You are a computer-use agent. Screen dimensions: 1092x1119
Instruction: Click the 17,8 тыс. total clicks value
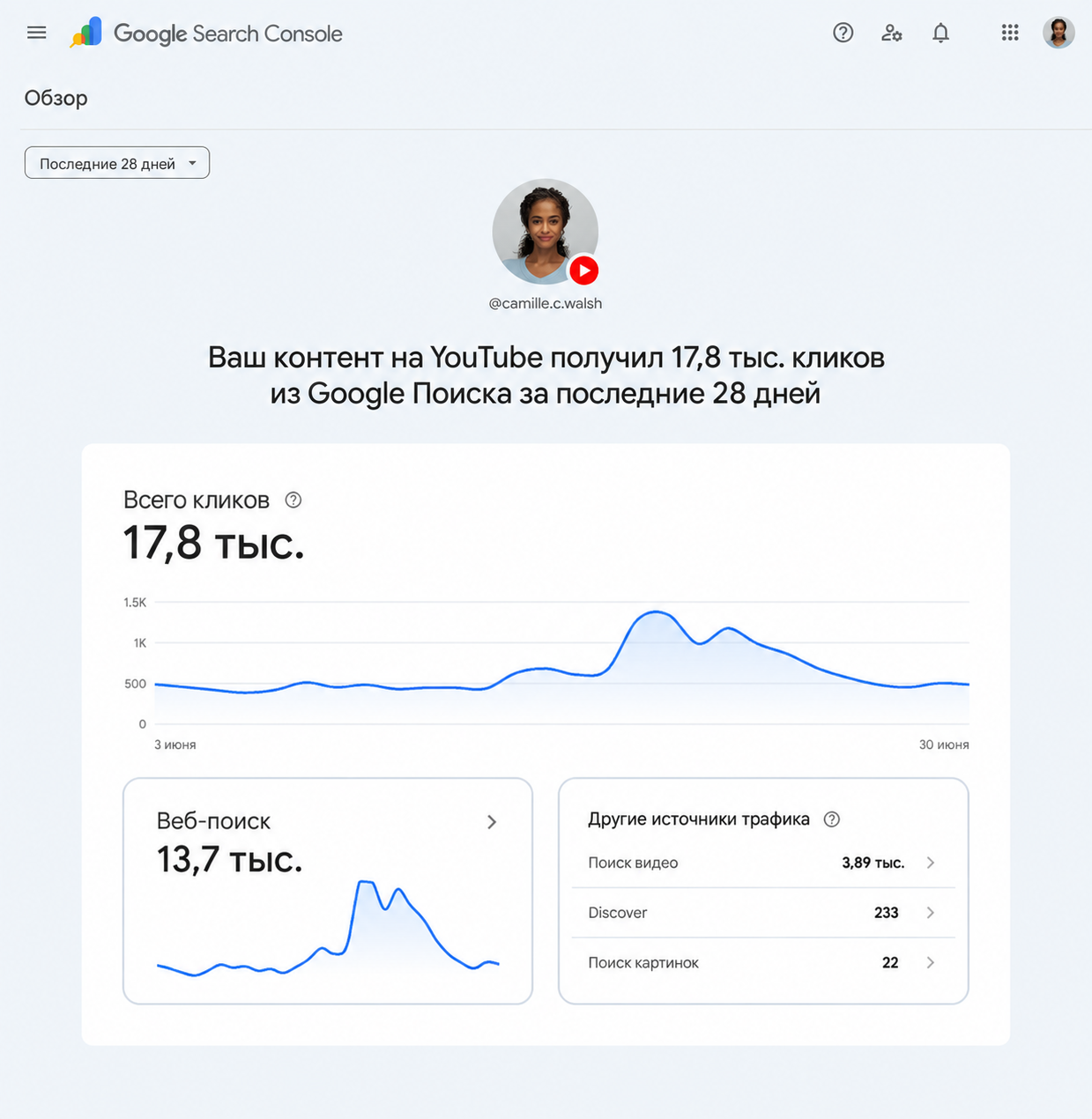click(213, 543)
